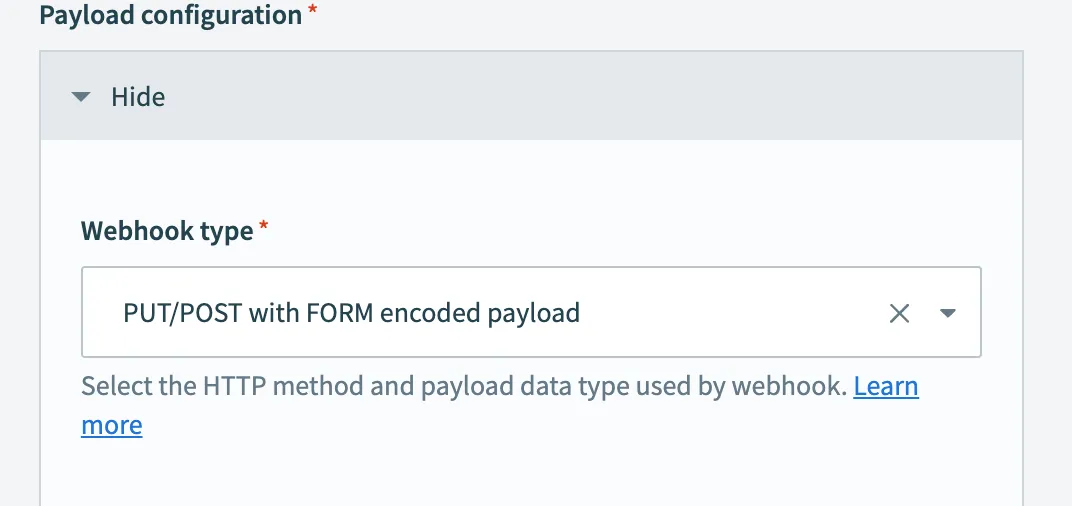
Task: Open the Learn more link
Action: click(x=885, y=386)
